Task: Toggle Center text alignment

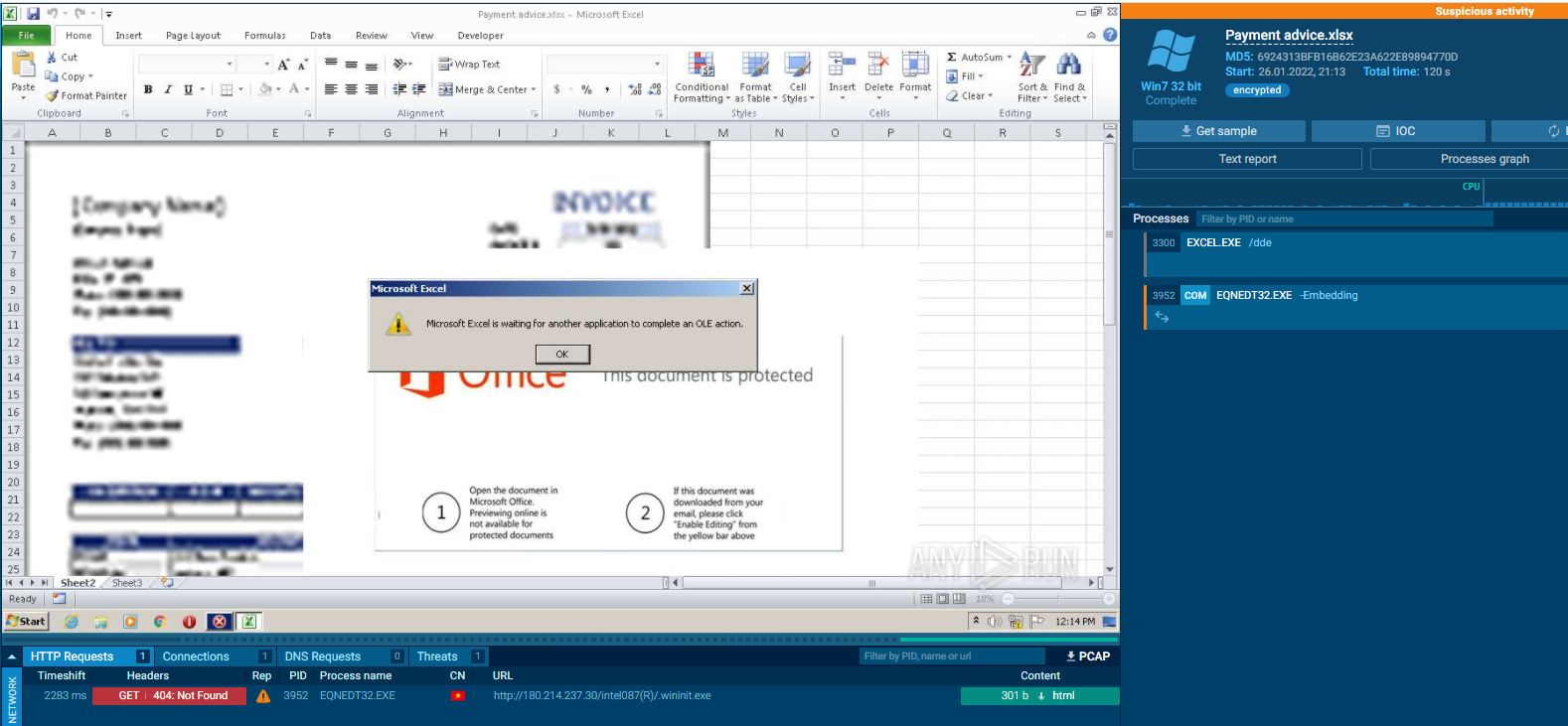Action: click(x=351, y=89)
